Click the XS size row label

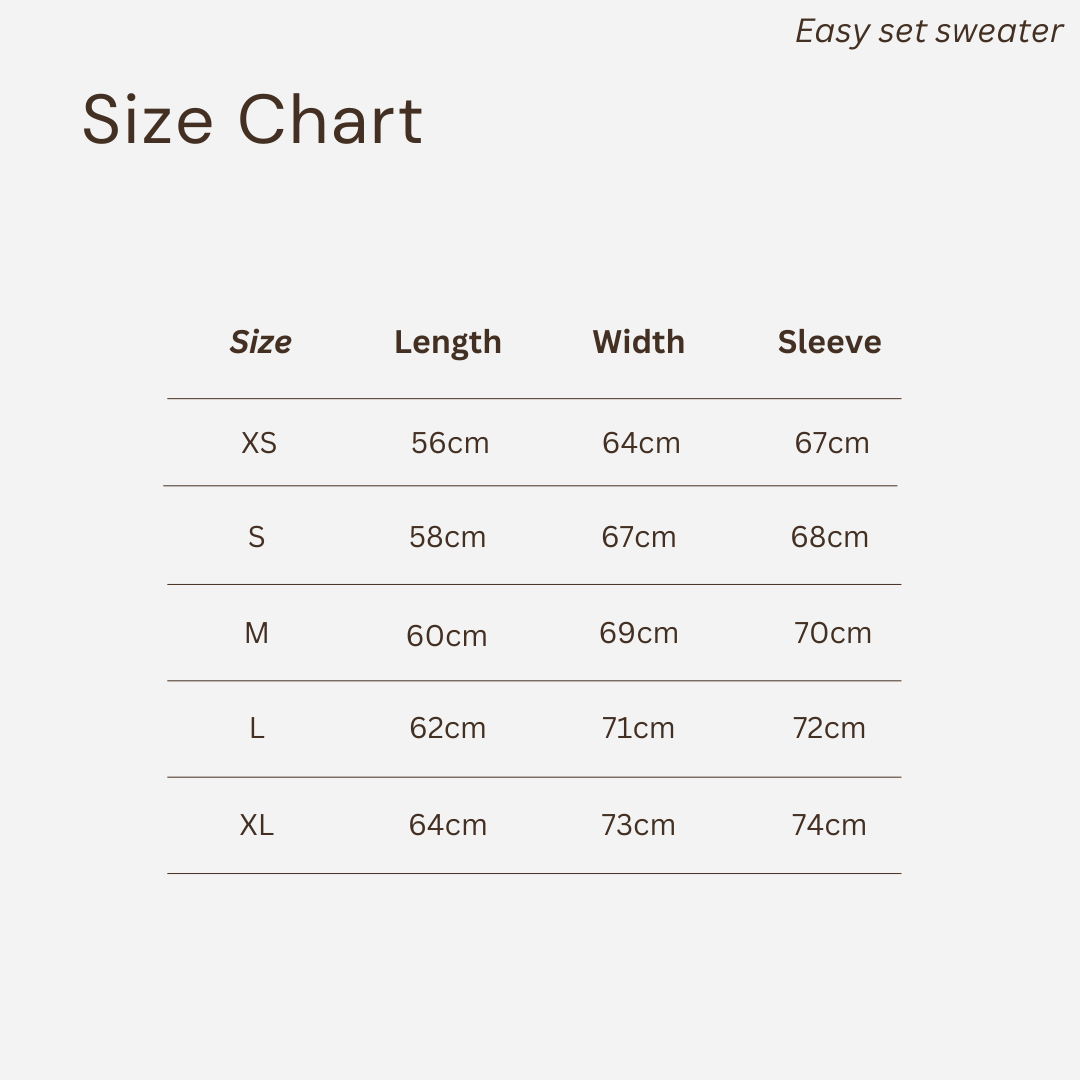coord(259,443)
